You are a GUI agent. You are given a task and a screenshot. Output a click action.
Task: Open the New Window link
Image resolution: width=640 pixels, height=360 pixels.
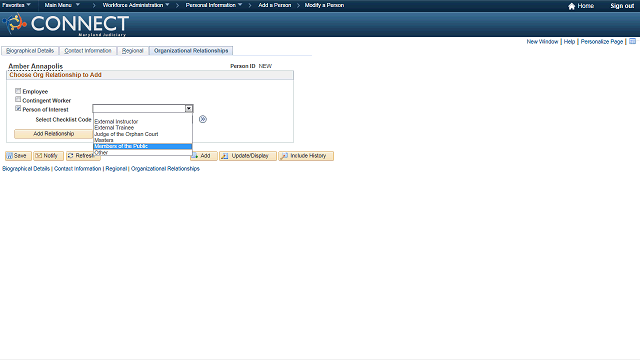(542, 42)
